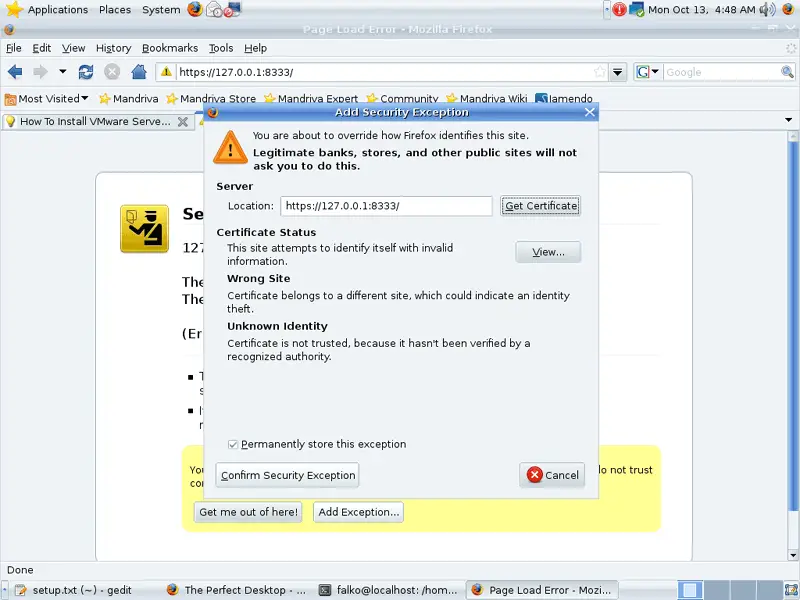
Task: Click the Location input field in the dialog
Action: [x=385, y=206]
